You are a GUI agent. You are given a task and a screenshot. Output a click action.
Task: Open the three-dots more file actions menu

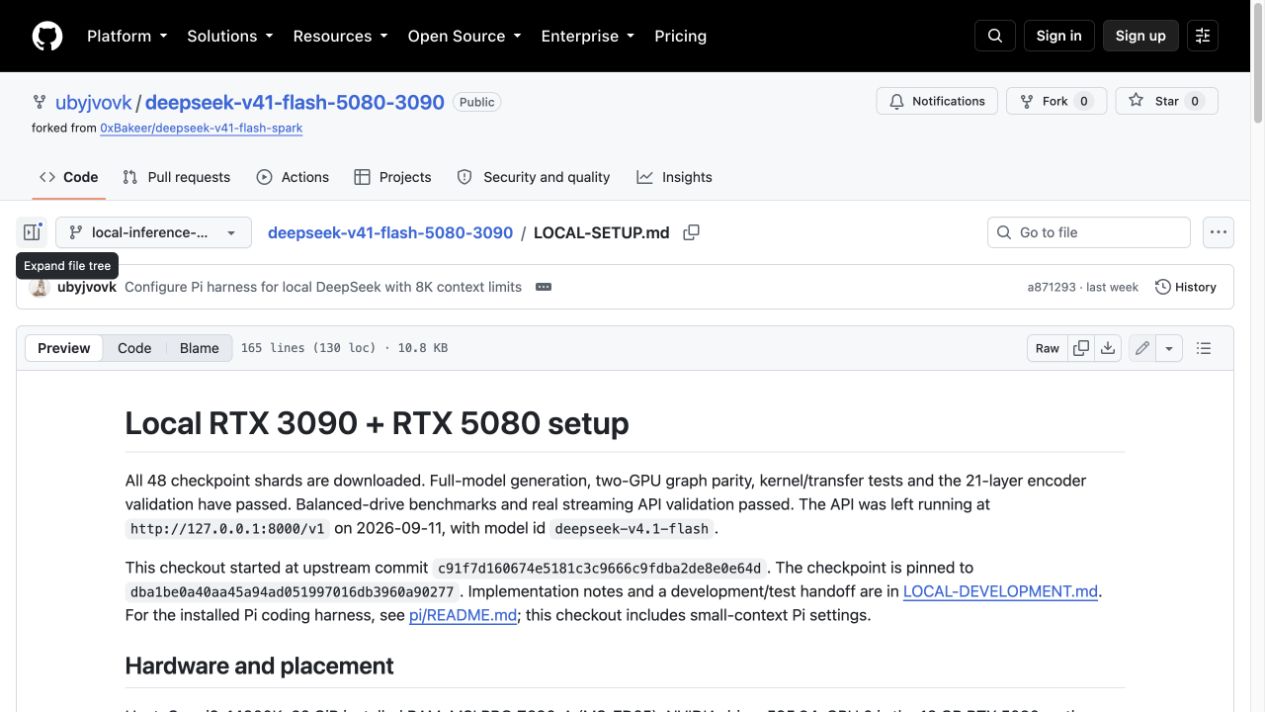coord(1218,232)
